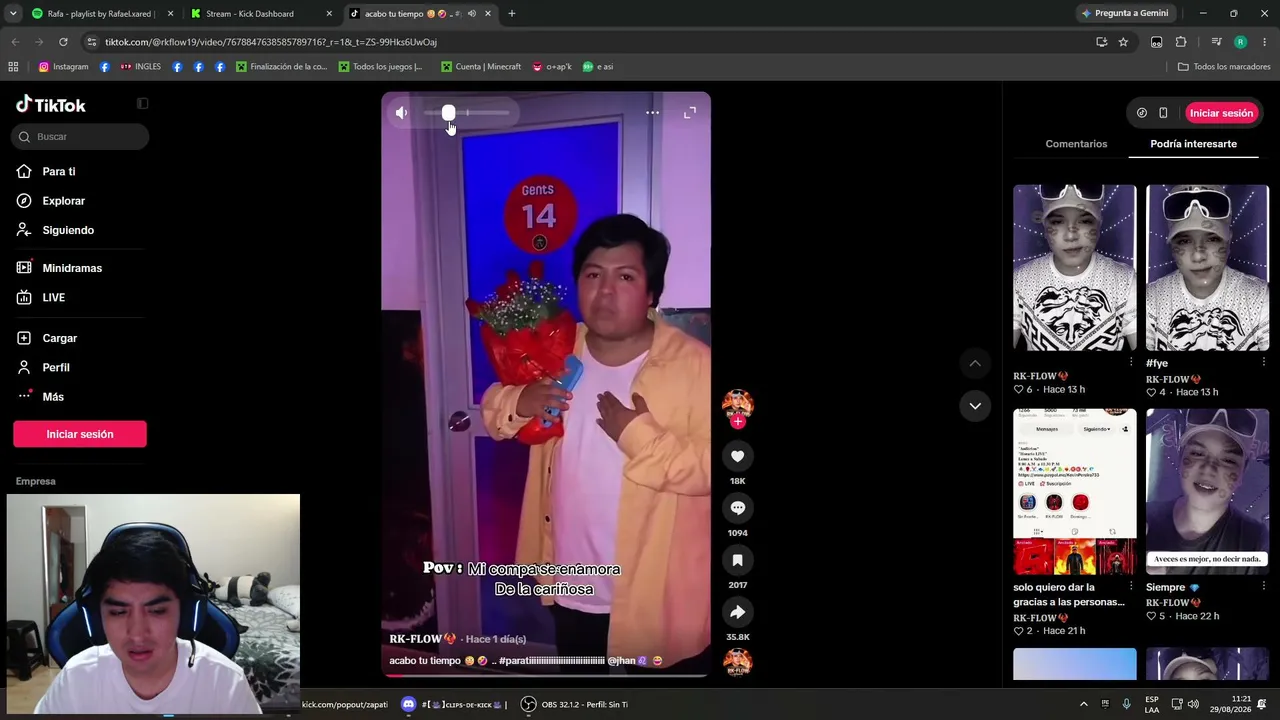The width and height of the screenshot is (1280, 720).
Task: Open first recommended video with 6 likes
Action: pos(1075,267)
